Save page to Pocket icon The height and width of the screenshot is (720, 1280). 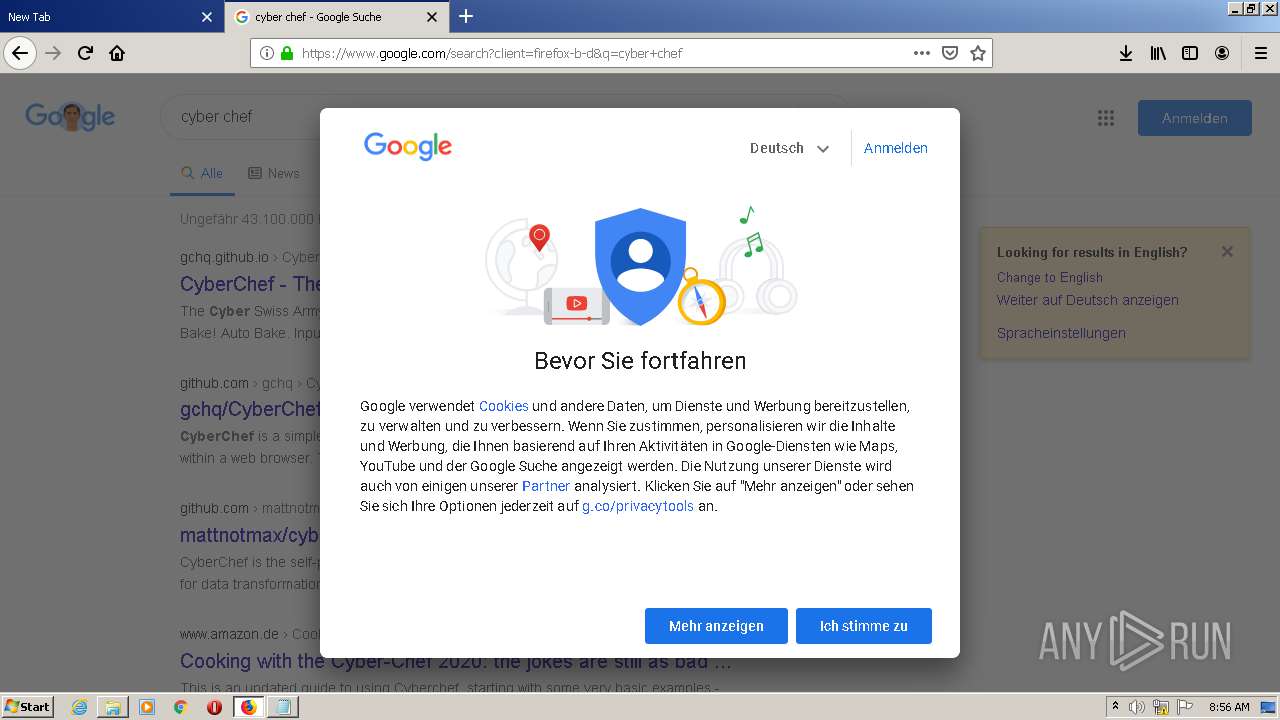pyautogui.click(x=950, y=53)
